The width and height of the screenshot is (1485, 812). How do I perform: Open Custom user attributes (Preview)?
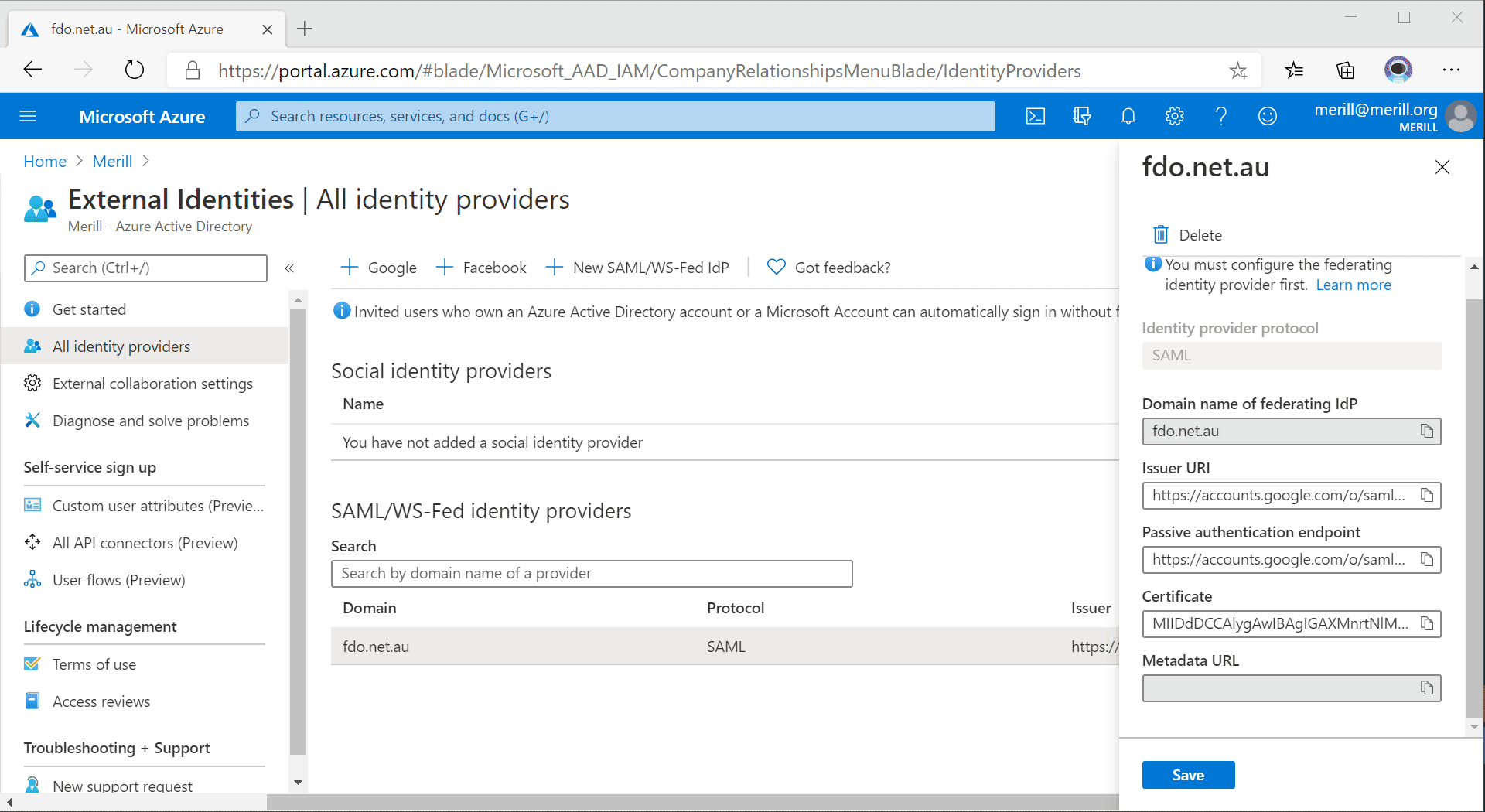click(x=145, y=506)
